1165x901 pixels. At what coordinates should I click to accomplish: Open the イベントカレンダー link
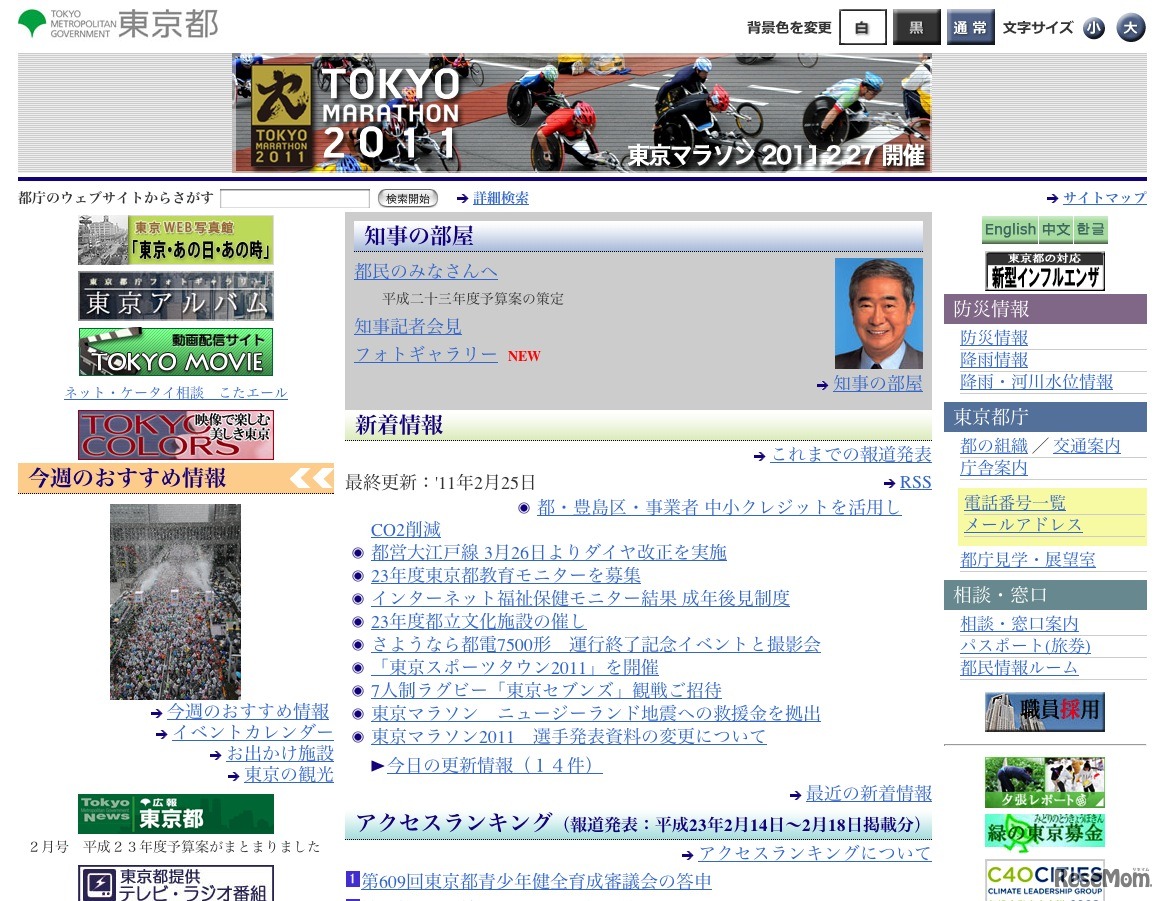point(253,732)
